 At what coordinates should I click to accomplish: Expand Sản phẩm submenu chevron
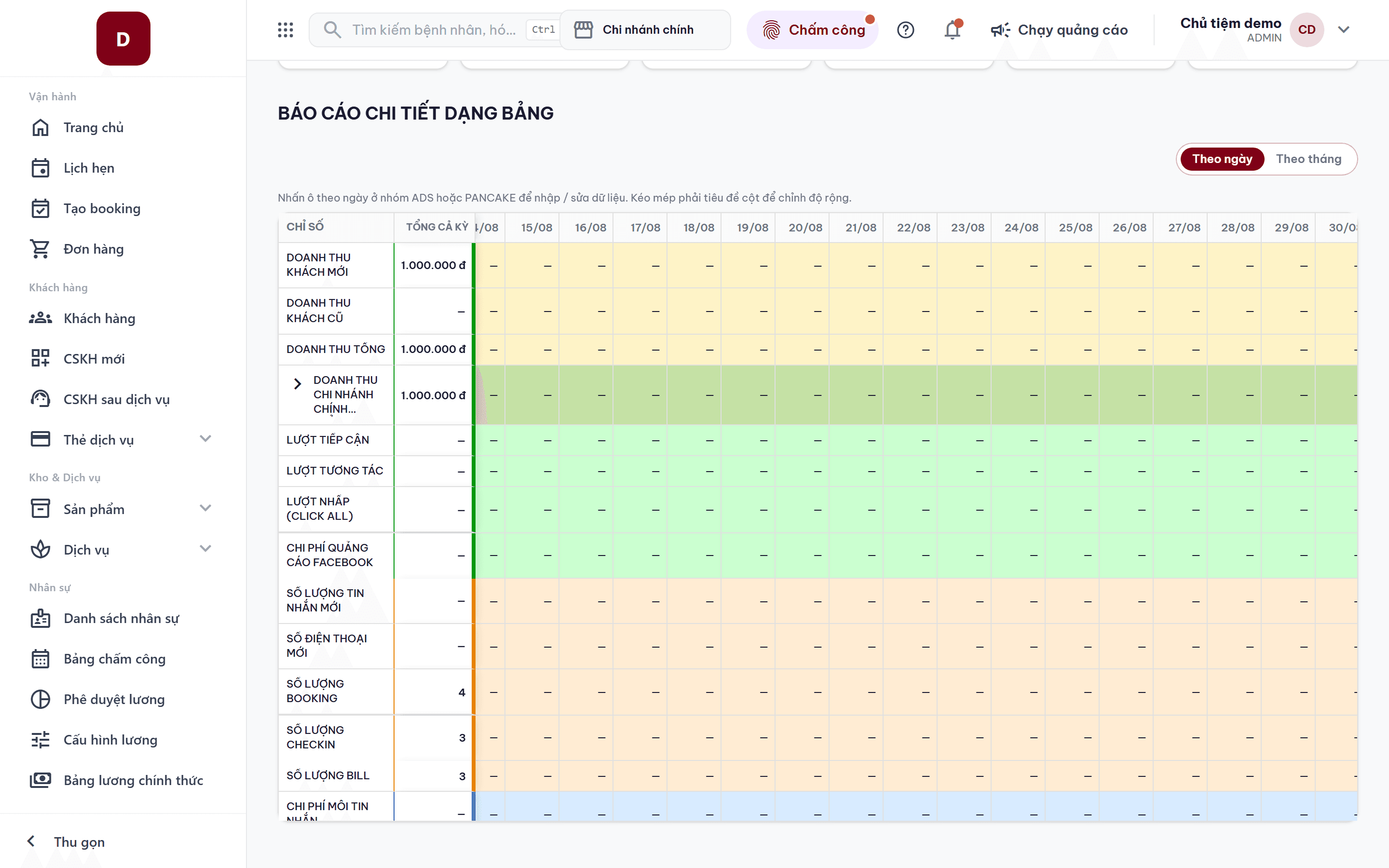[x=205, y=509]
